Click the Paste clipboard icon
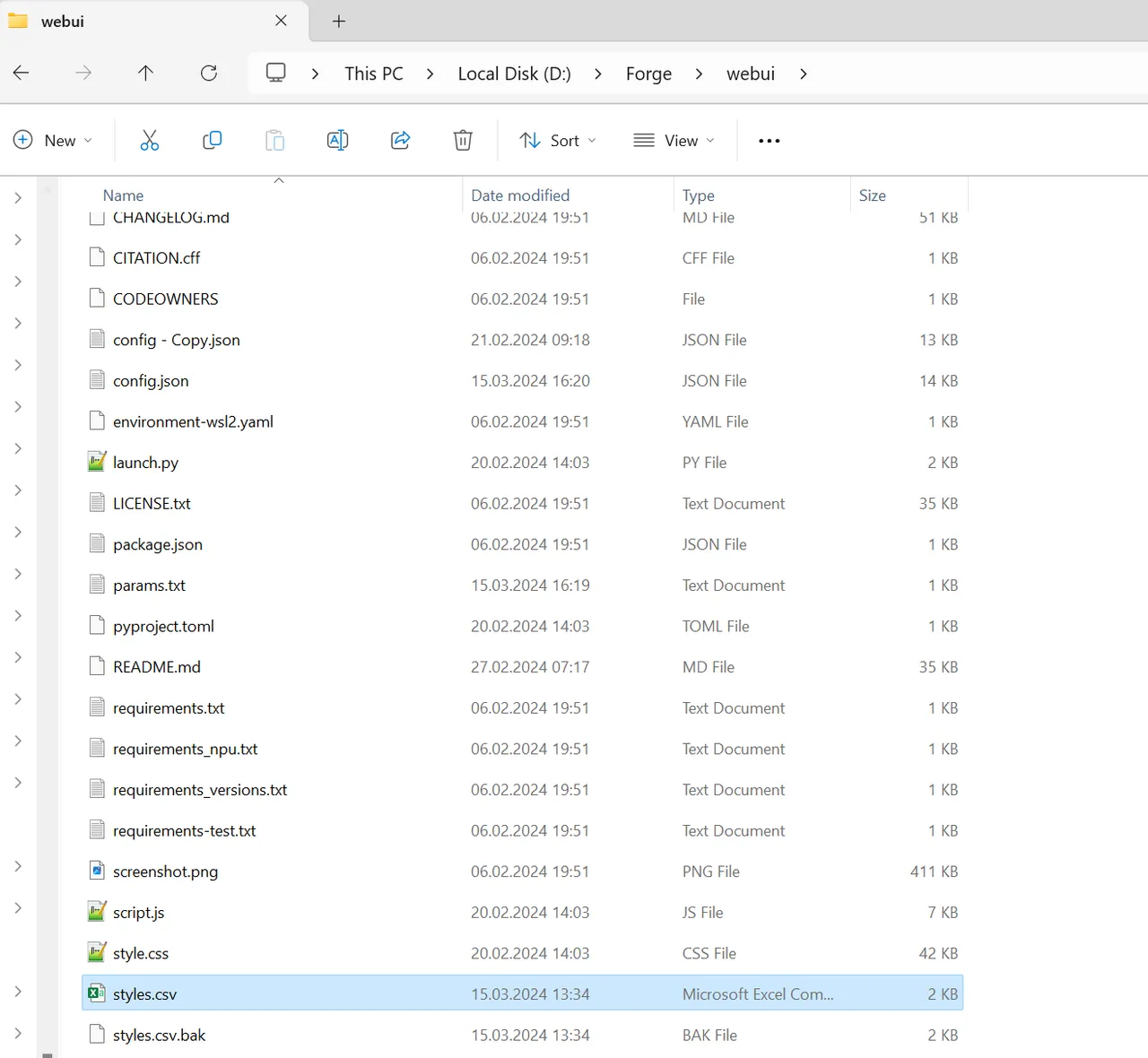The image size is (1148, 1058). tap(274, 140)
